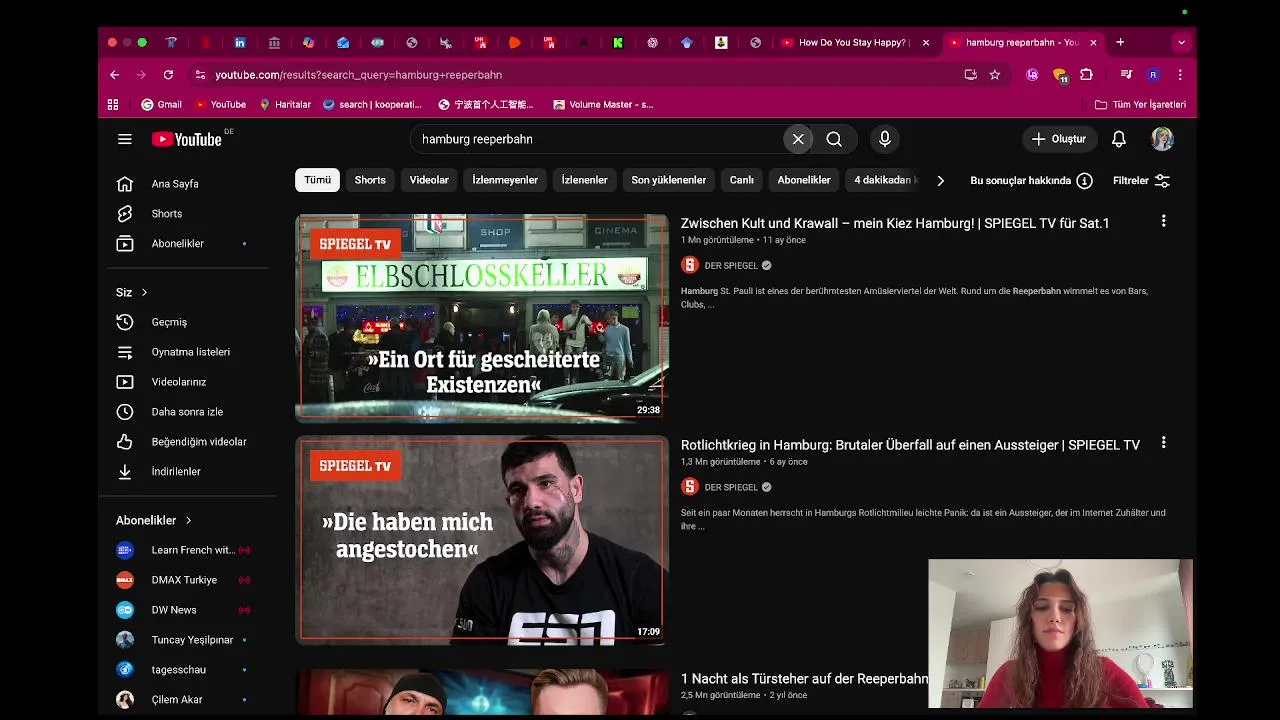Open Daha sonra izle

187,412
